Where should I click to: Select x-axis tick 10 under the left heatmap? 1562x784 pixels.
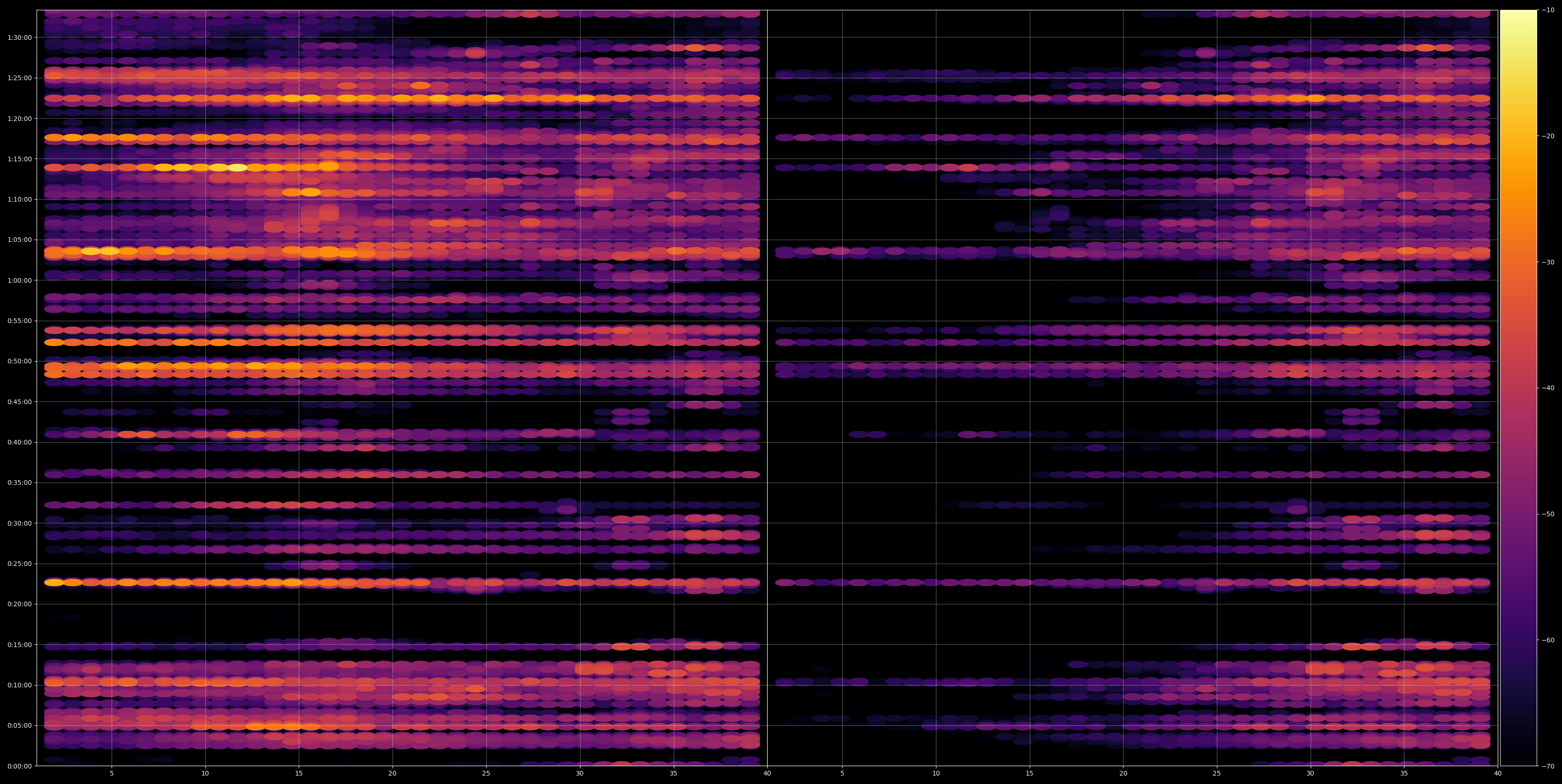click(x=205, y=774)
